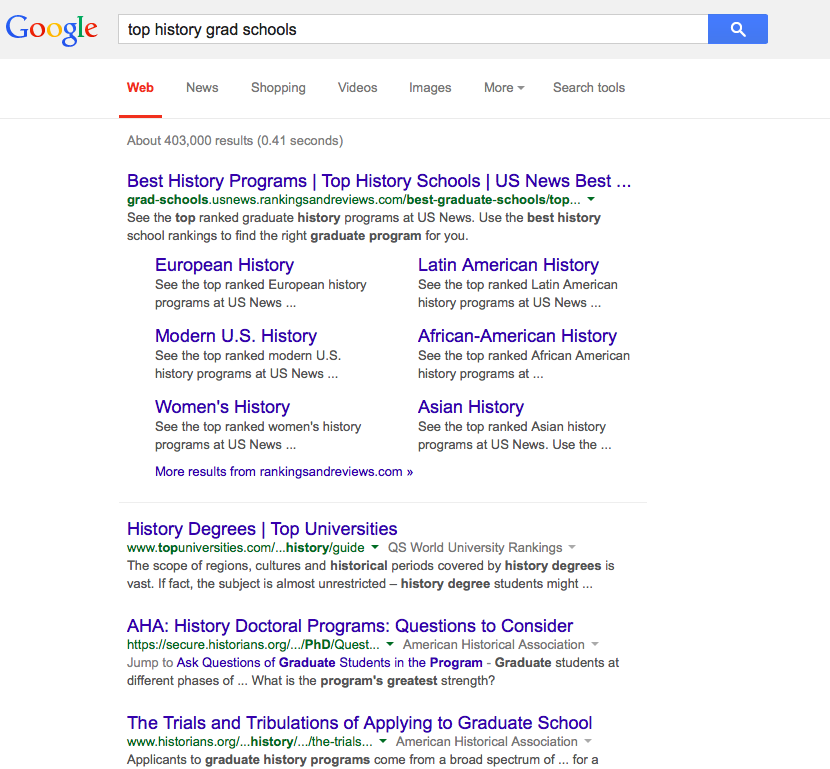
Task: Expand the More search category menu
Action: click(503, 88)
